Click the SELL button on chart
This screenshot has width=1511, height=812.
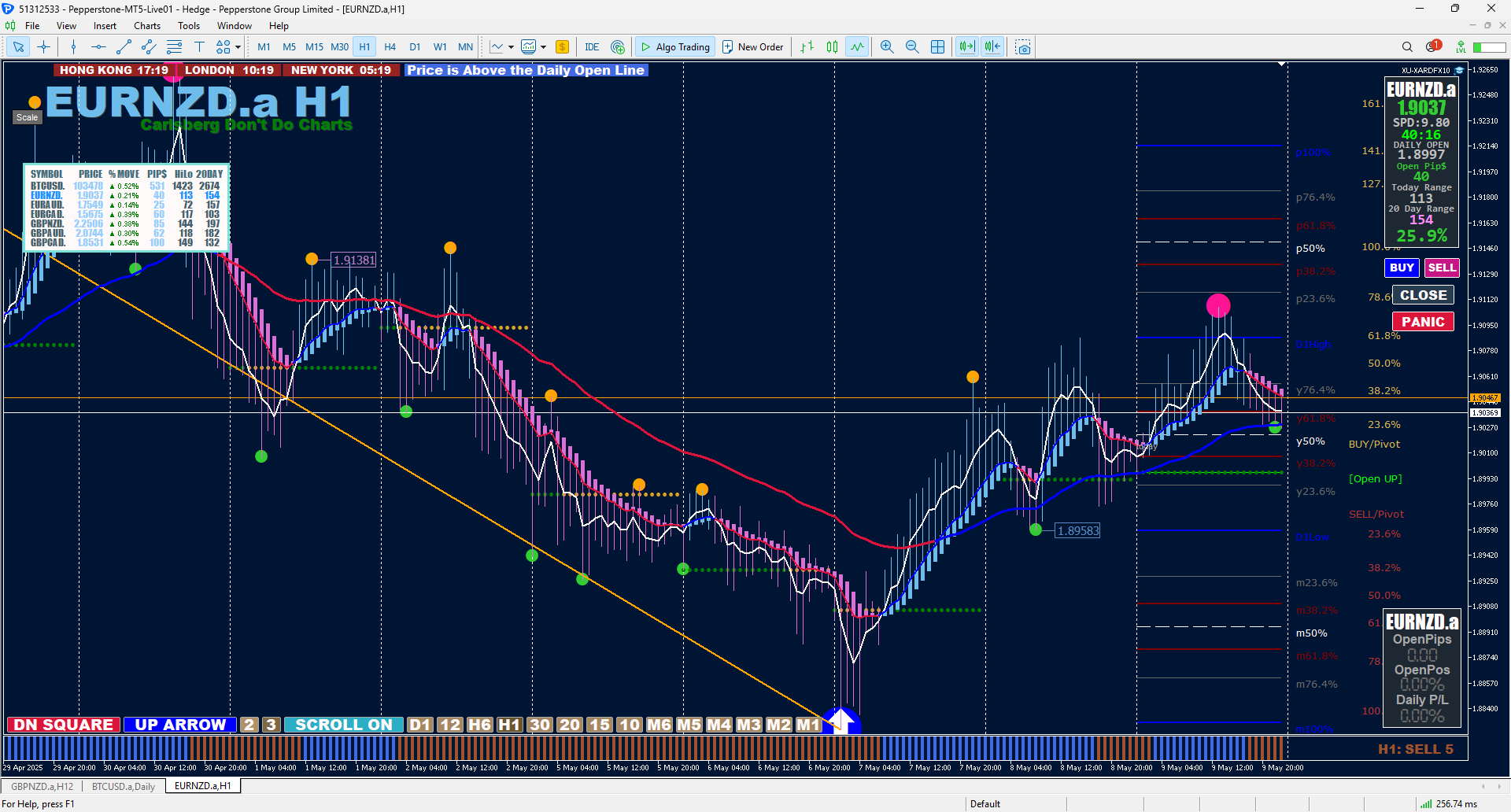(1442, 268)
